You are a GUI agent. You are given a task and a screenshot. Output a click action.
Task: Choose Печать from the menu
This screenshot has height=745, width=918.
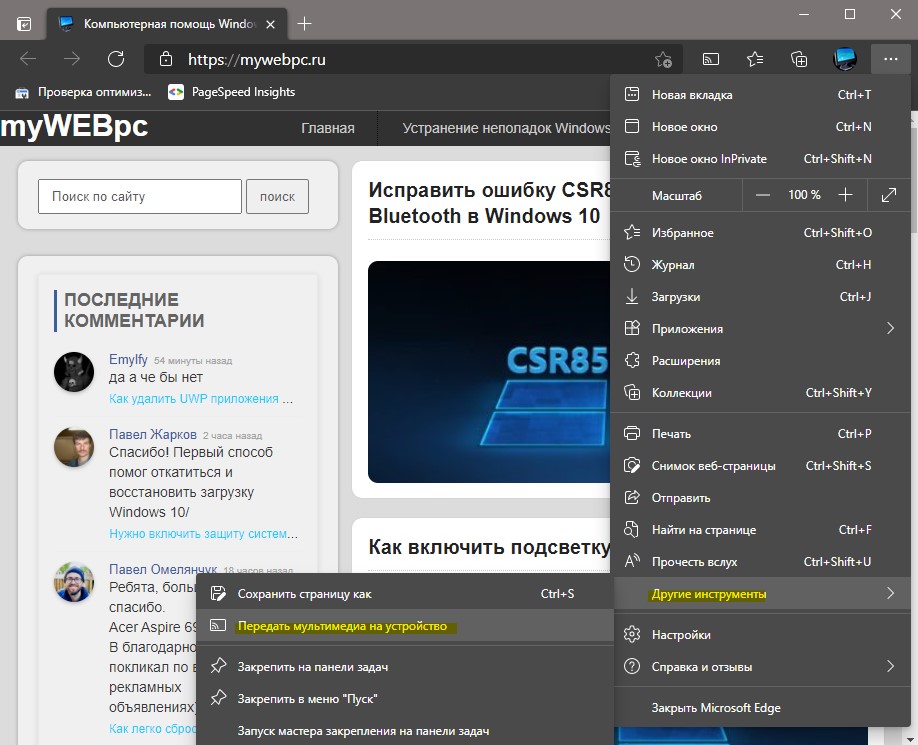(x=759, y=434)
